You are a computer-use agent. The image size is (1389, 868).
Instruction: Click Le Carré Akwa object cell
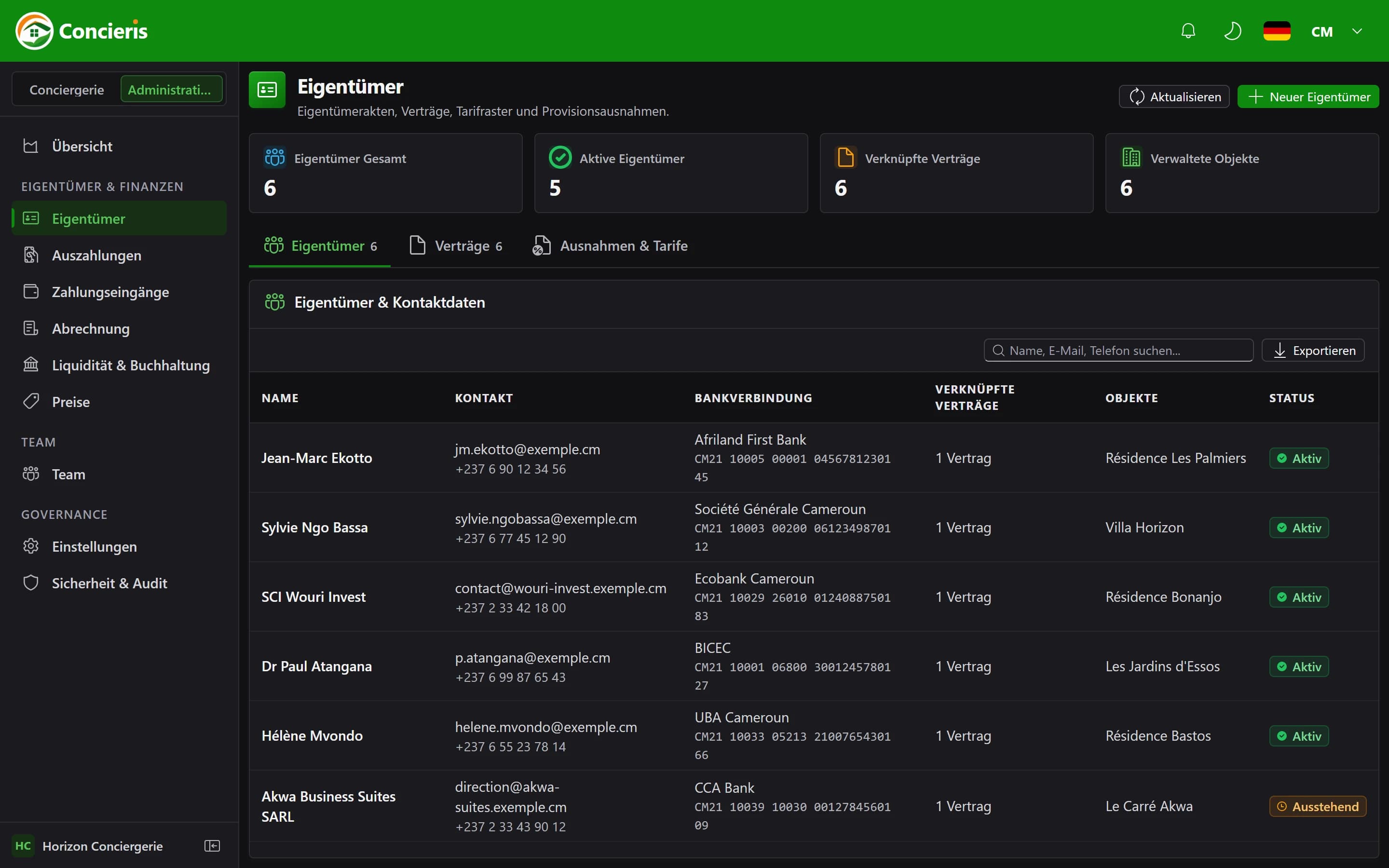click(1149, 807)
